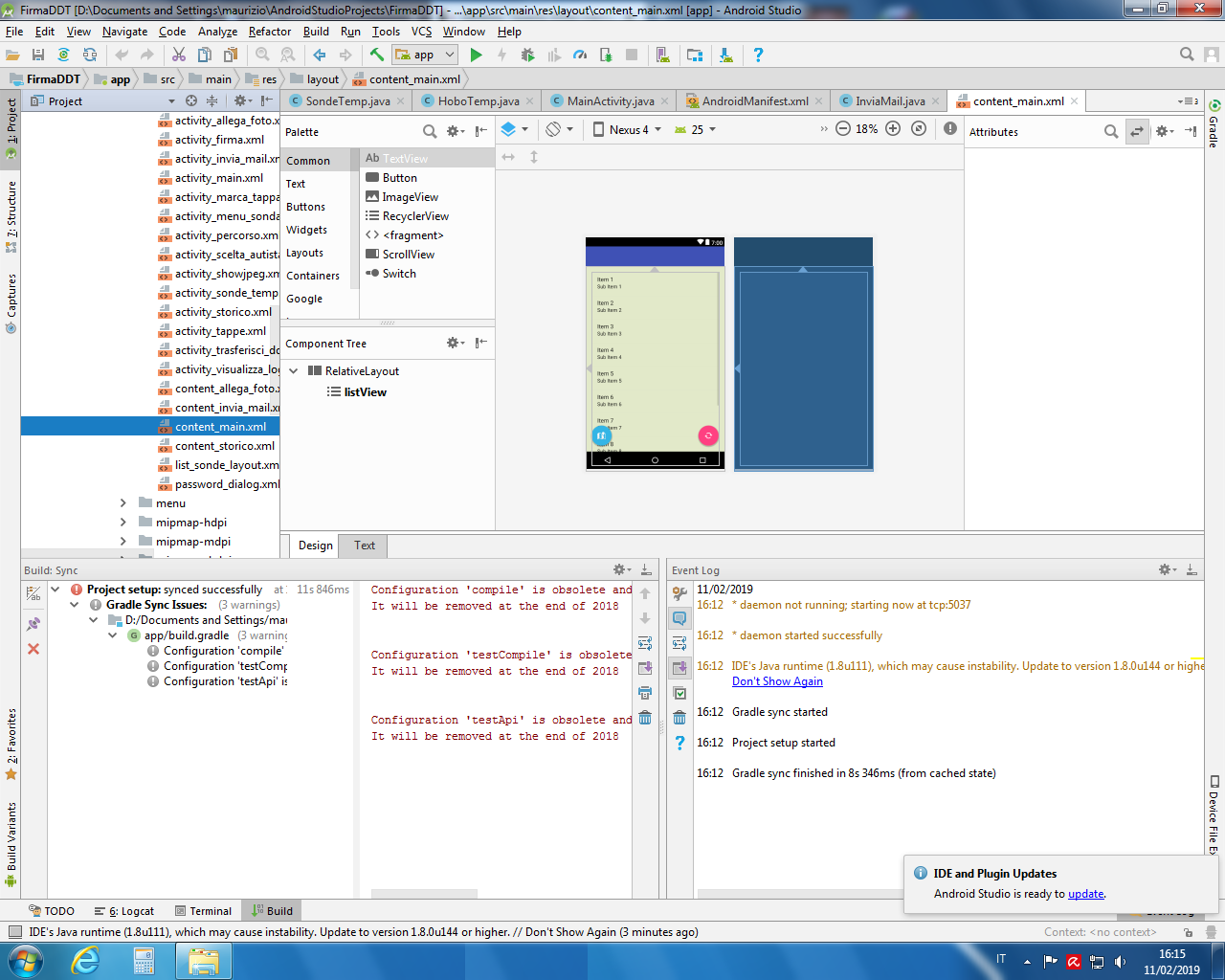Click scroll from source target icon in Project

point(191,100)
